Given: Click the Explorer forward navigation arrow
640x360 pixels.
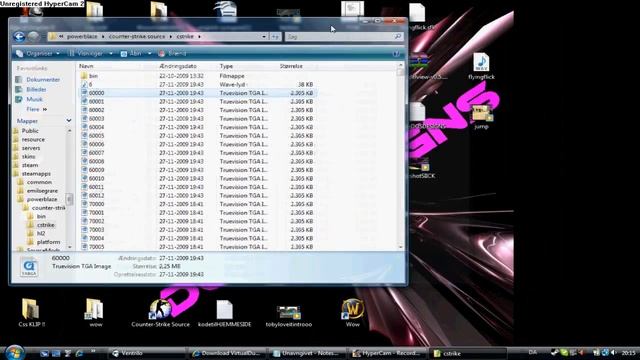Looking at the screenshot, I should pyautogui.click(x=33, y=37).
